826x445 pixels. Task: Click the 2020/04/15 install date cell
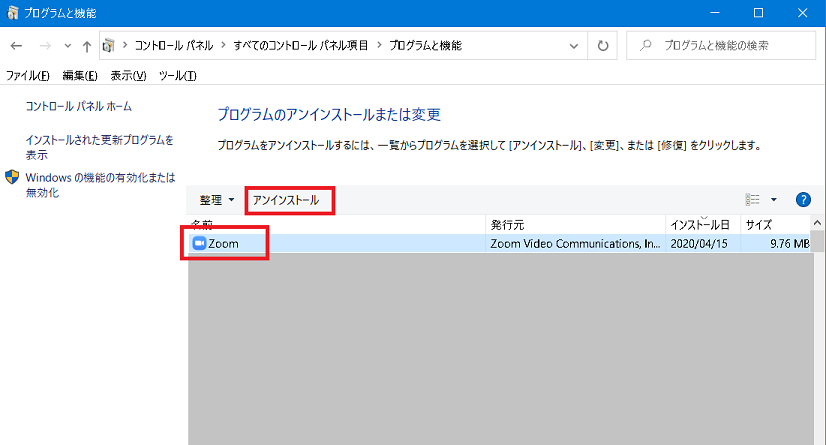click(x=699, y=243)
